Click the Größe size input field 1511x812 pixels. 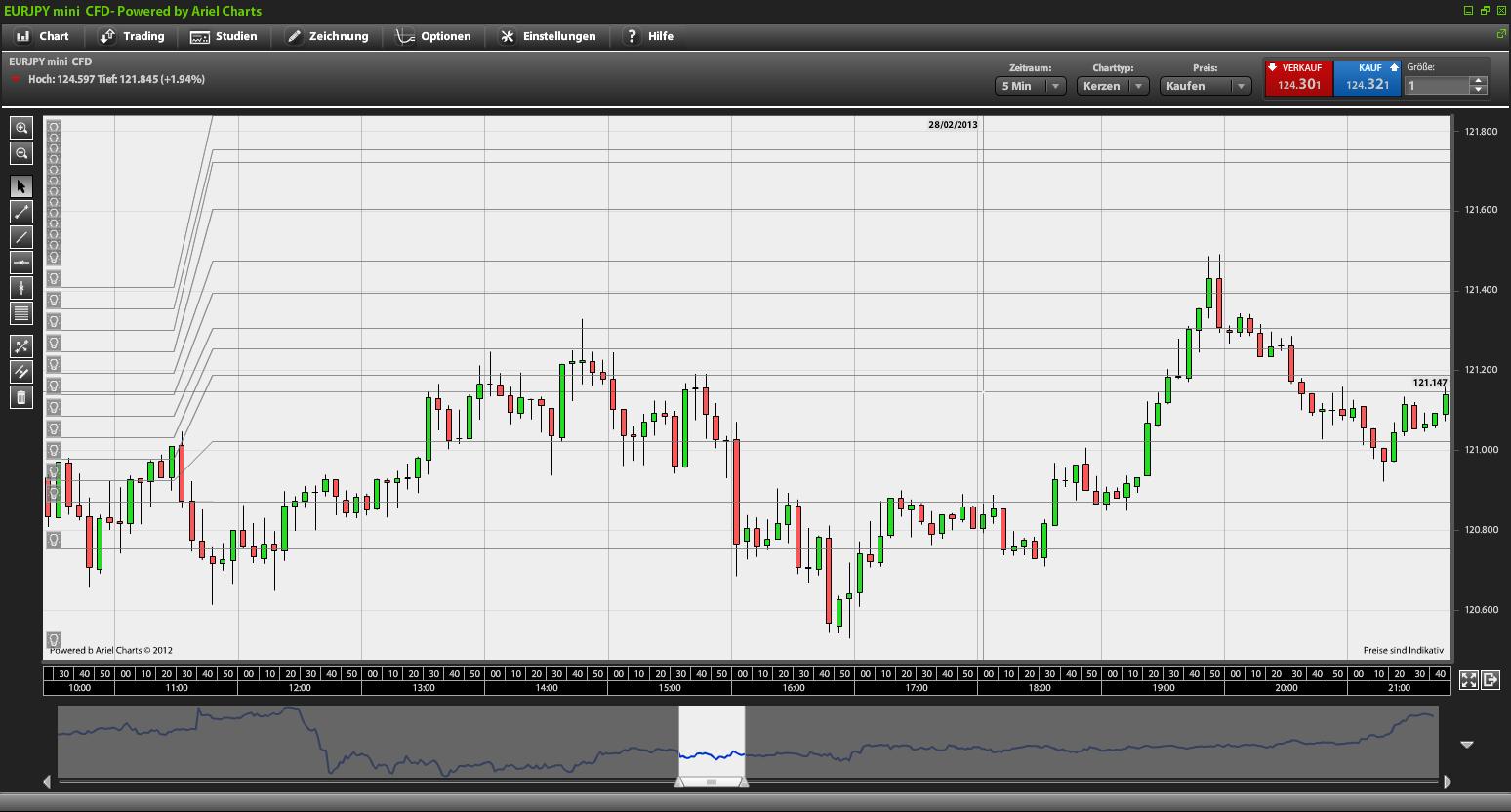point(1438,86)
